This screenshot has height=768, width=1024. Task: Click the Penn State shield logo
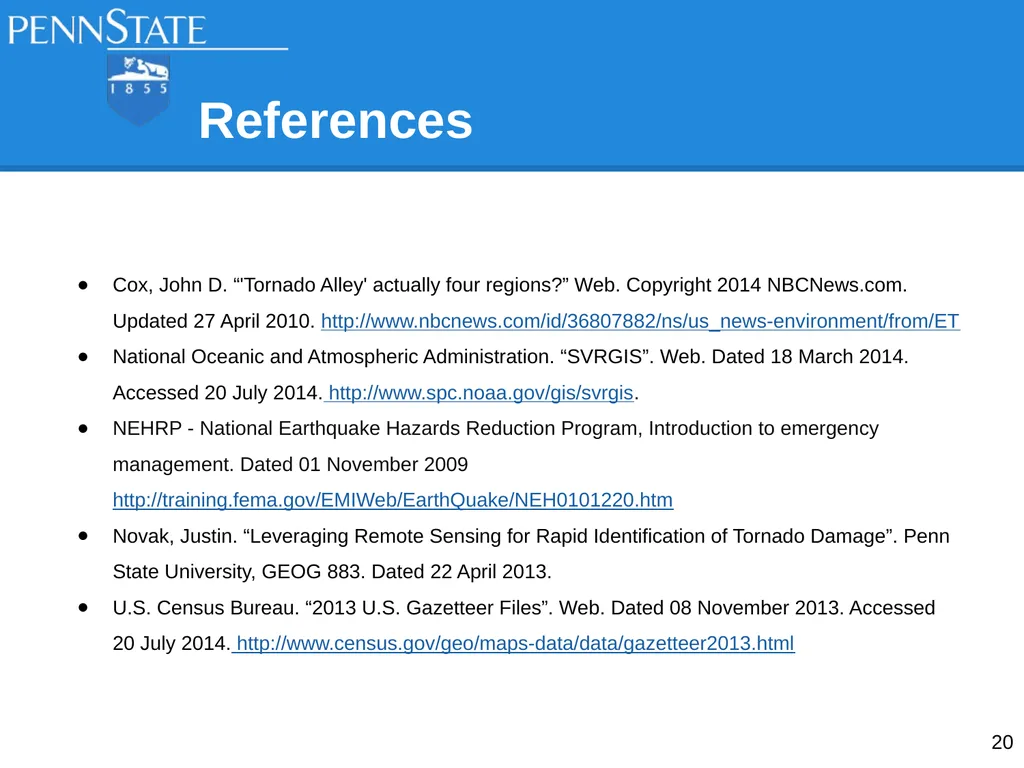[x=138, y=90]
